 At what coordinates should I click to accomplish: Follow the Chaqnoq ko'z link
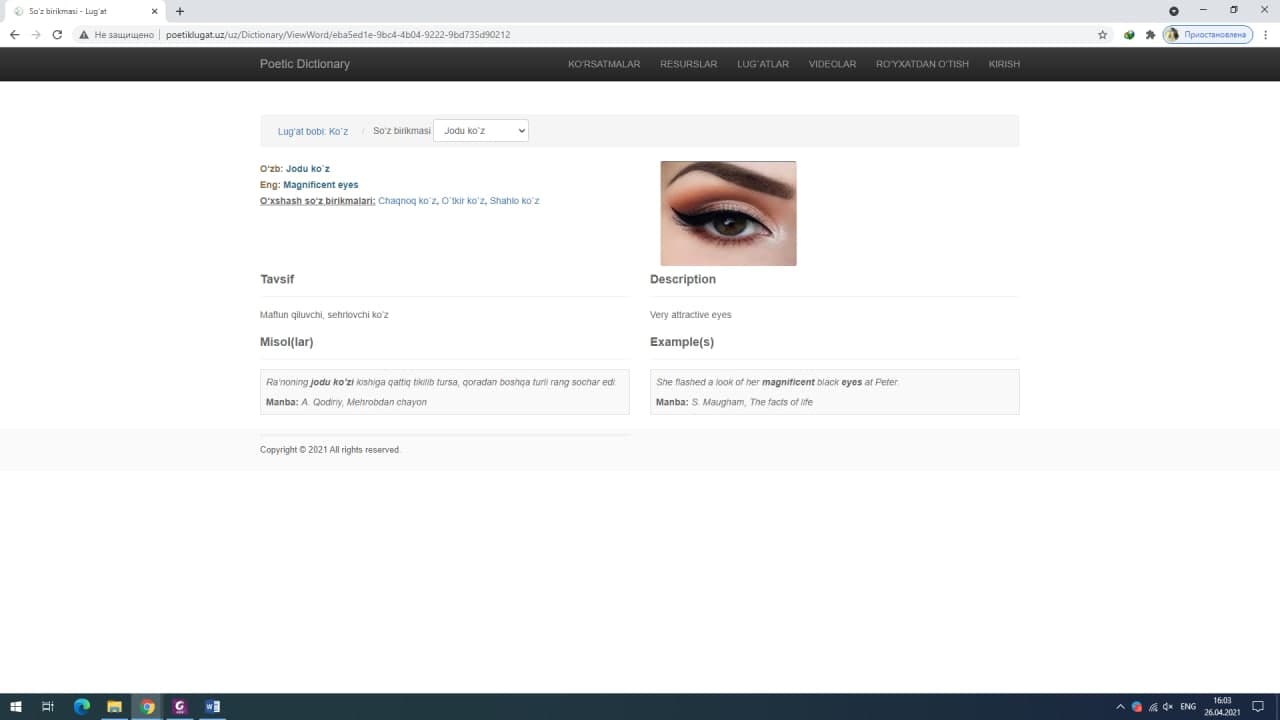click(407, 201)
